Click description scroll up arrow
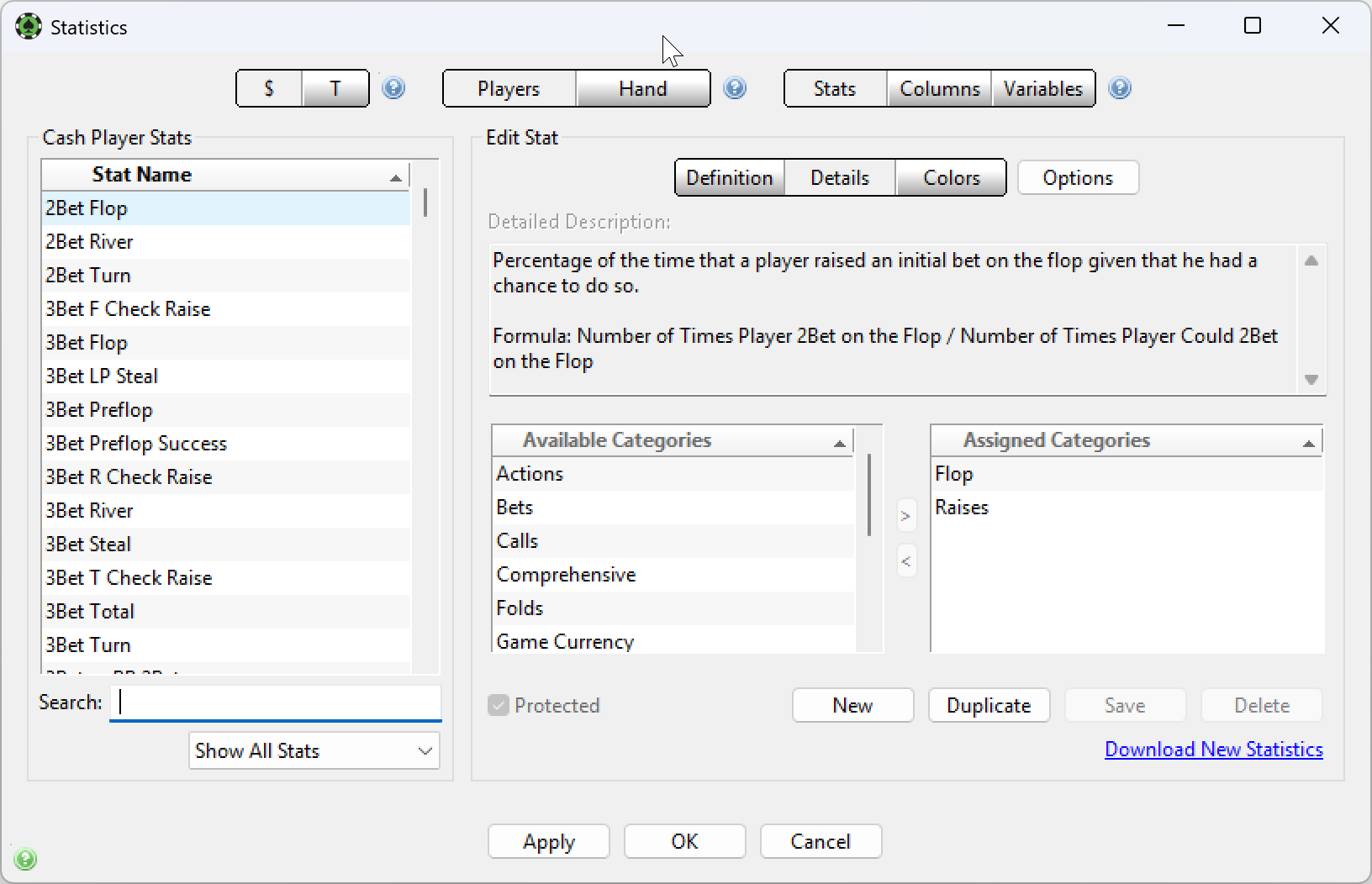This screenshot has height=884, width=1372. tap(1311, 260)
